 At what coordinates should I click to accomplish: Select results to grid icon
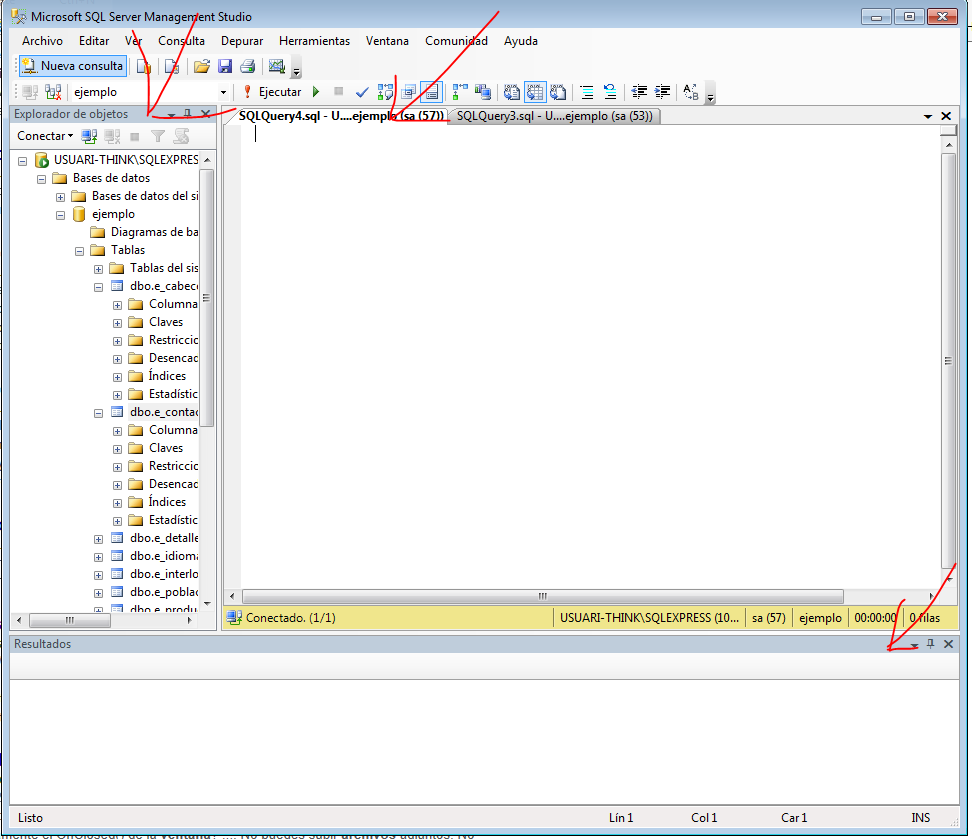(534, 92)
